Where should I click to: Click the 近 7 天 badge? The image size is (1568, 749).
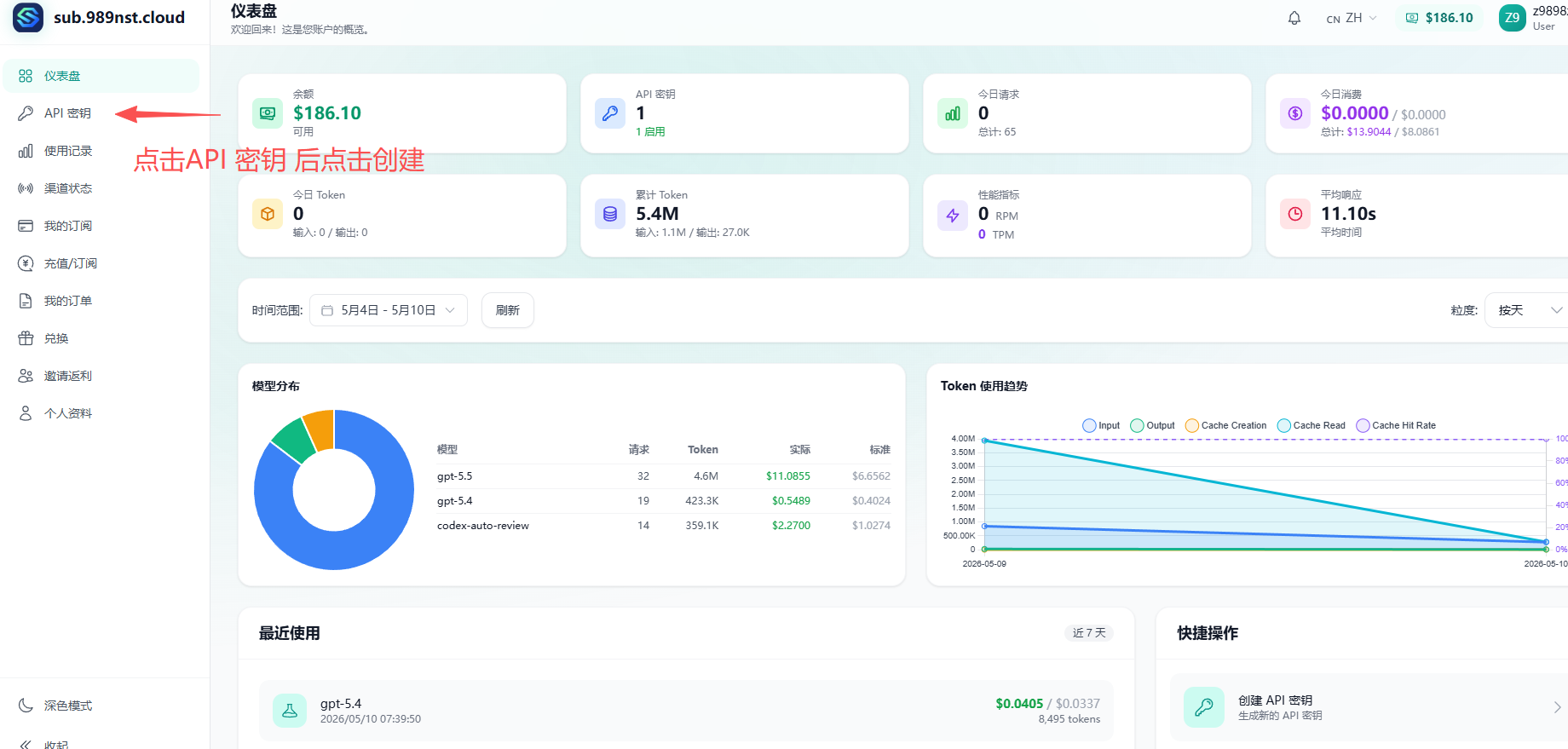(1089, 632)
